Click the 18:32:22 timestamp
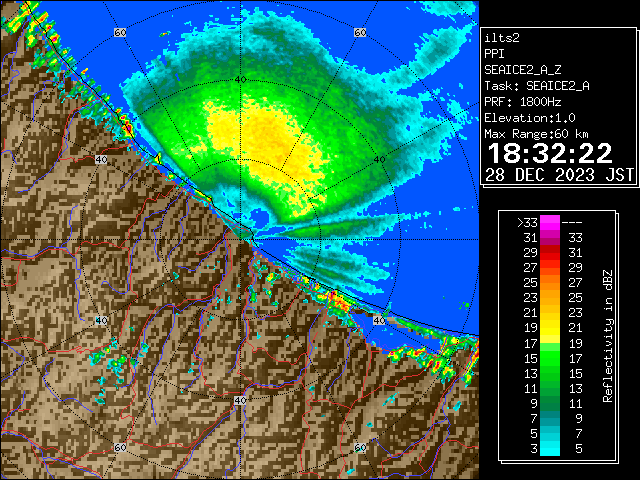640x480 pixels. 550,153
